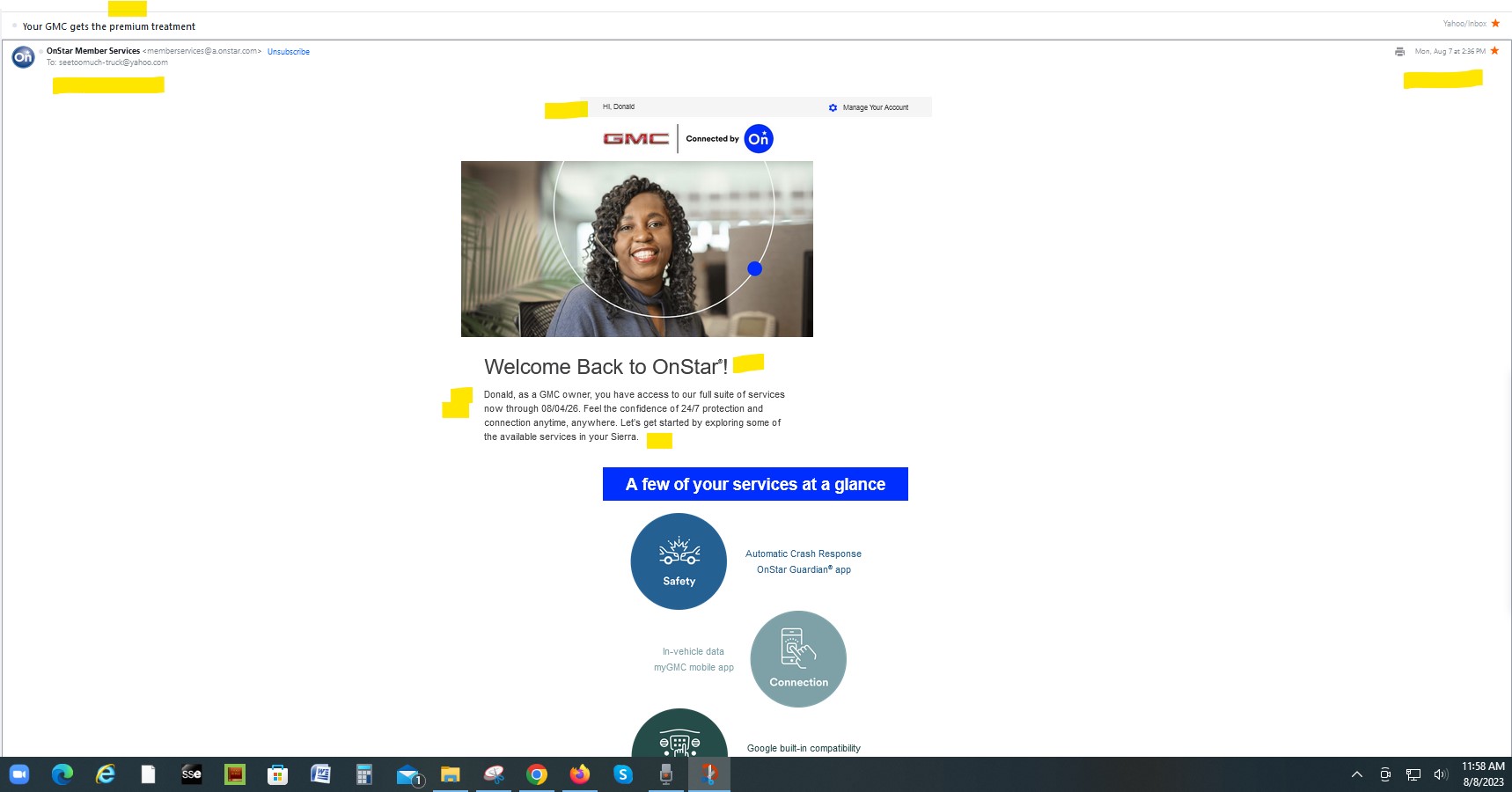Open Firefox from the taskbar
Image resolution: width=1512 pixels, height=792 pixels.
580,774
